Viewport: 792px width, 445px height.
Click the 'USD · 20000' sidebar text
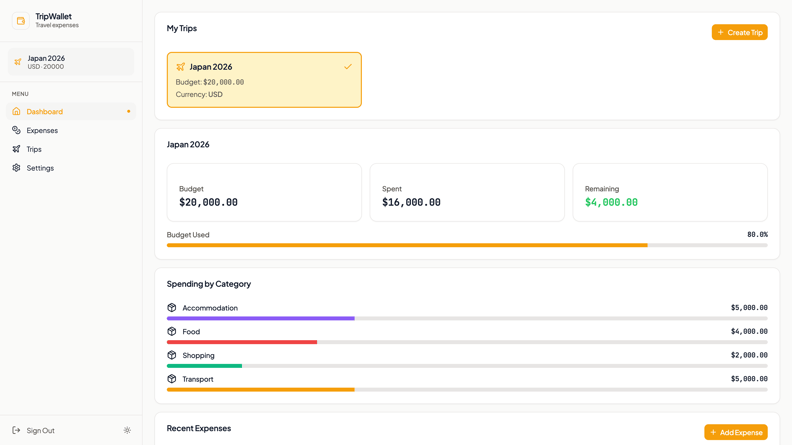(45, 67)
